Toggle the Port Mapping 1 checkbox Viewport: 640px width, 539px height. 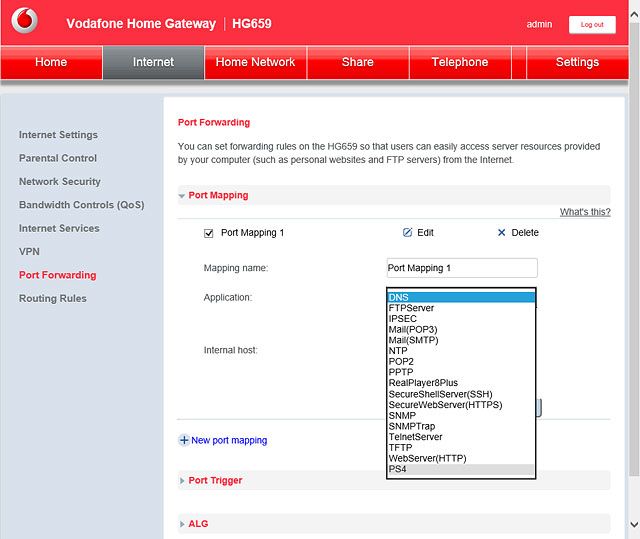[x=209, y=233]
